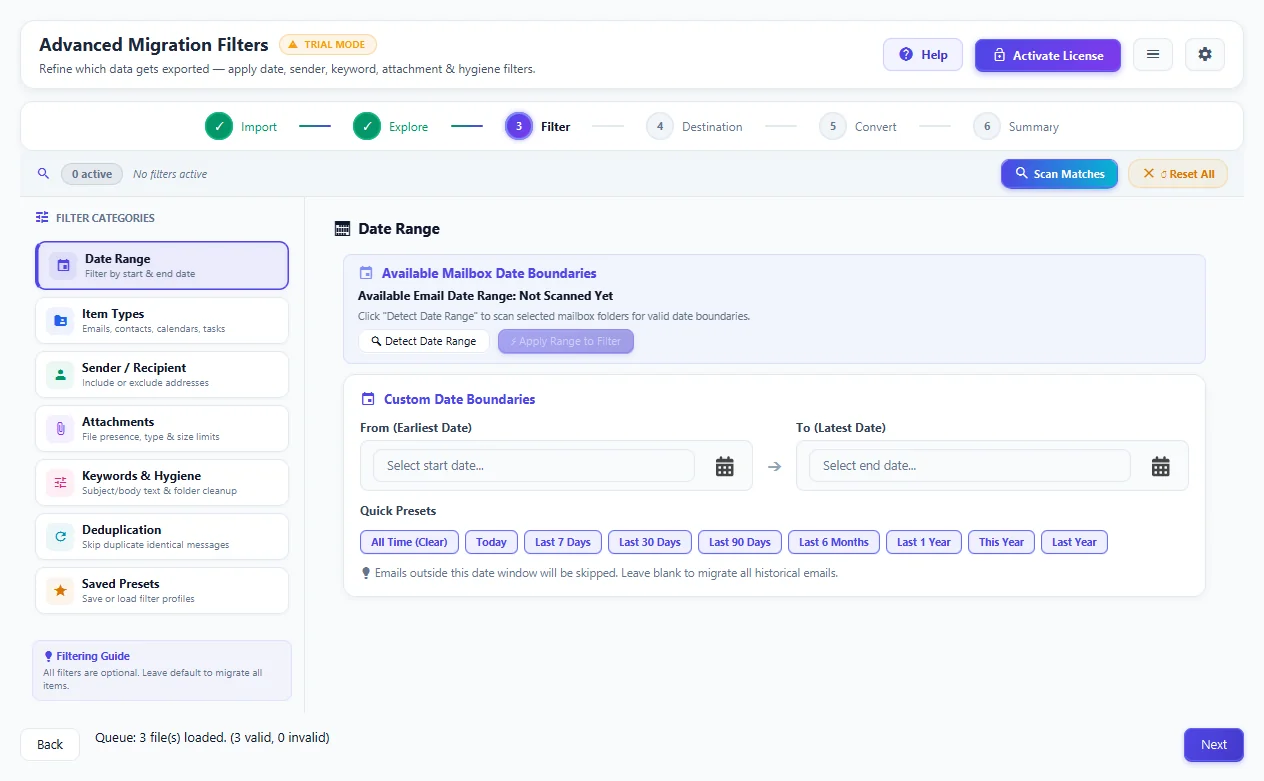Viewport: 1264px width, 781px height.
Task: Jump to step 4 Destination circle
Action: [660, 127]
